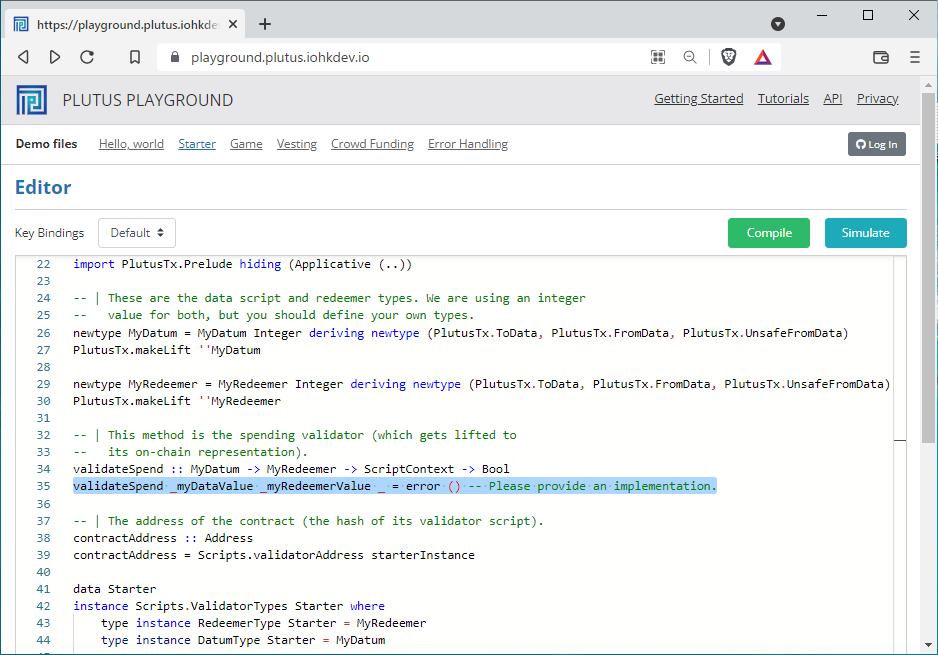Open the Brave wallet icon
The width and height of the screenshot is (938, 655).
881,58
